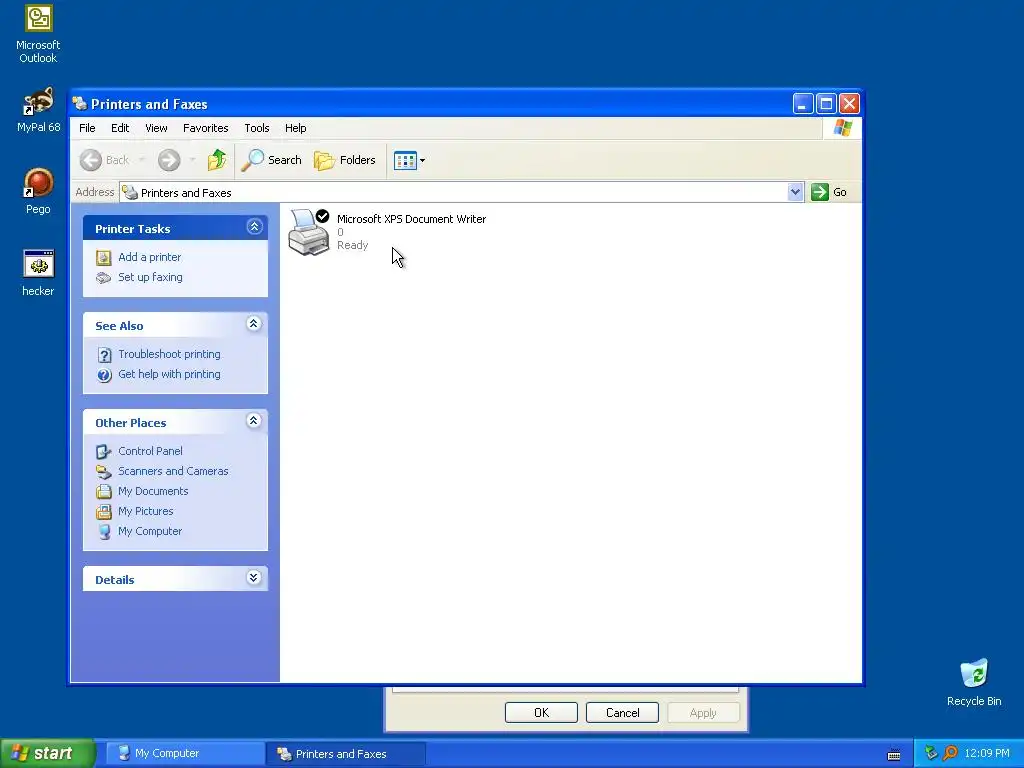Switch to My Computer taskbar button
The height and width of the screenshot is (768, 1024).
tap(184, 754)
